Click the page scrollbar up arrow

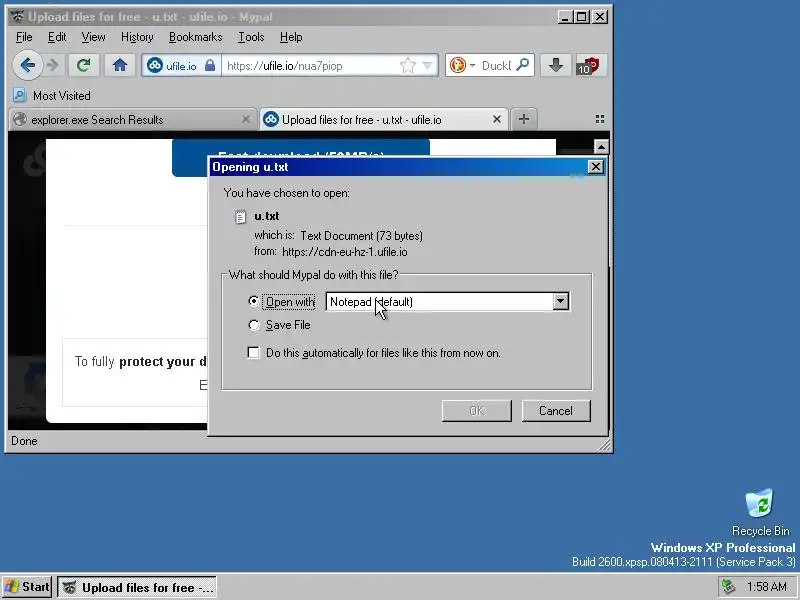(601, 147)
